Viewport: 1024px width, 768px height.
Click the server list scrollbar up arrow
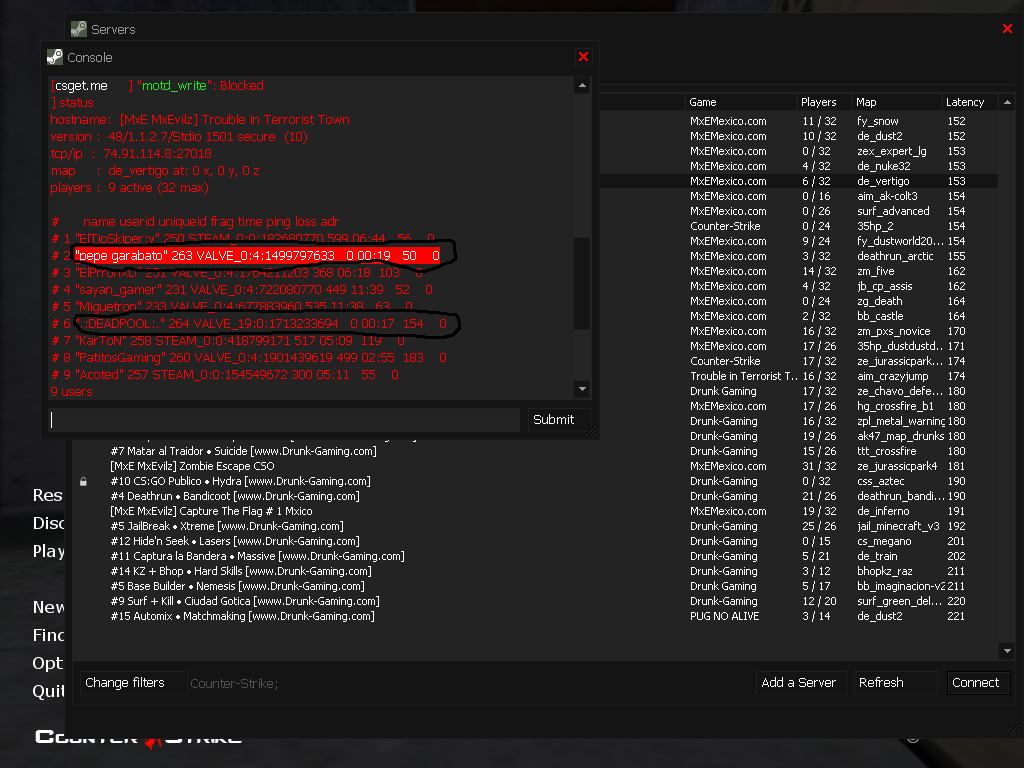1007,102
